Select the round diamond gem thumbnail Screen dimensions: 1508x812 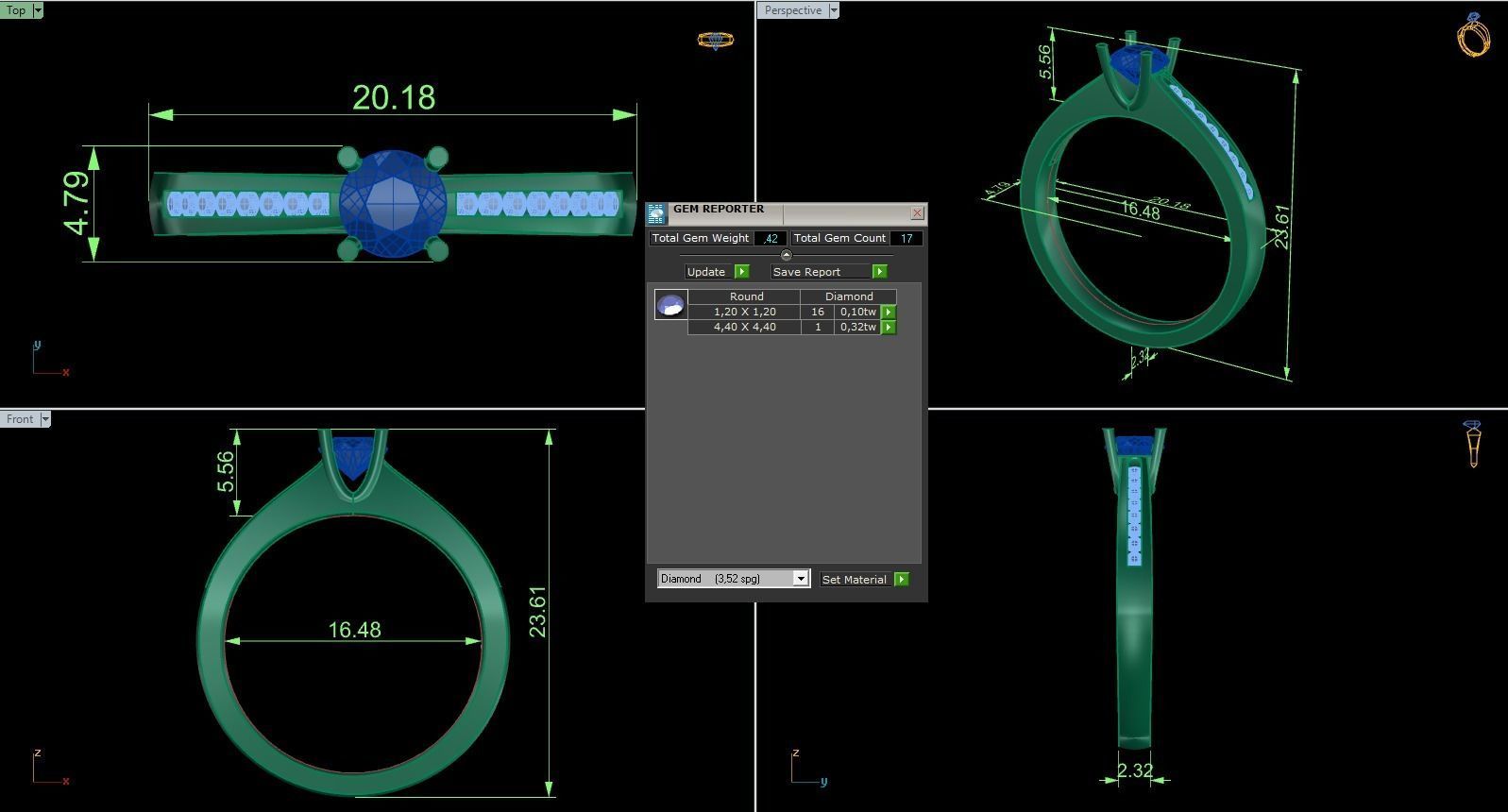point(670,305)
